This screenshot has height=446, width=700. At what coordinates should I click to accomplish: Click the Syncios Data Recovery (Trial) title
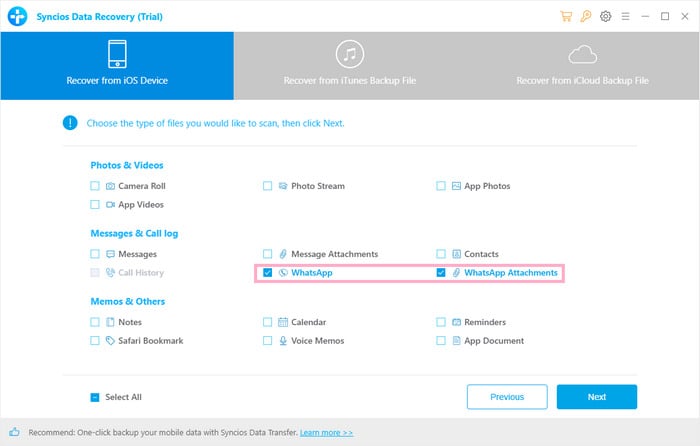pyautogui.click(x=100, y=17)
